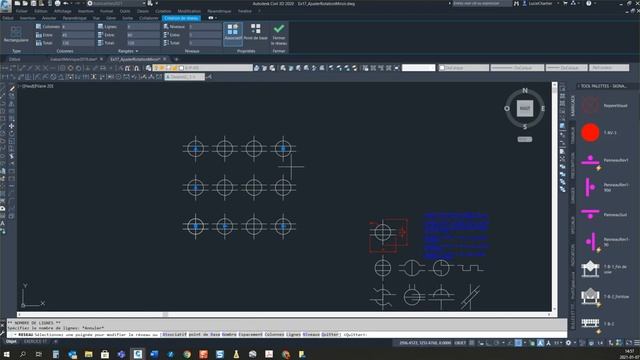Switch to the Objet model tab
The image size is (640, 360).
coord(11,342)
